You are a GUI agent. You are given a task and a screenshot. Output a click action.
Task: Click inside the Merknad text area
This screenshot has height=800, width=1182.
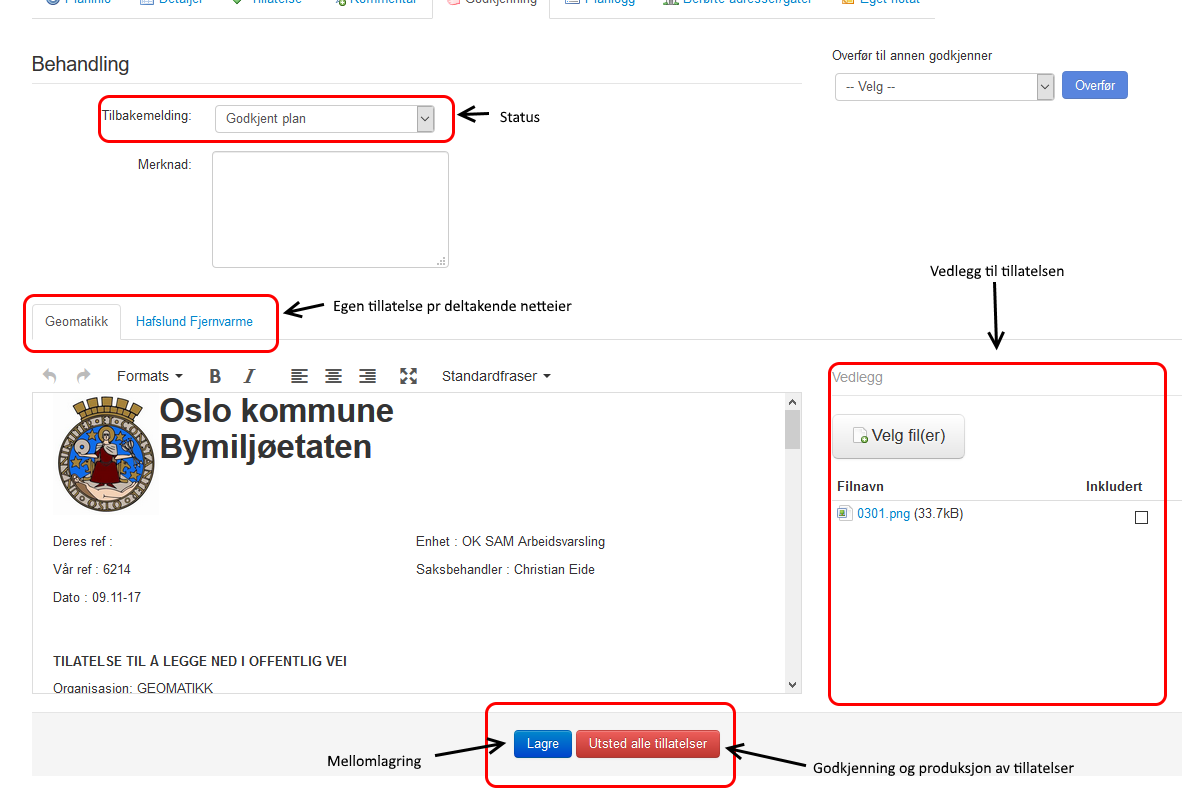(330, 210)
